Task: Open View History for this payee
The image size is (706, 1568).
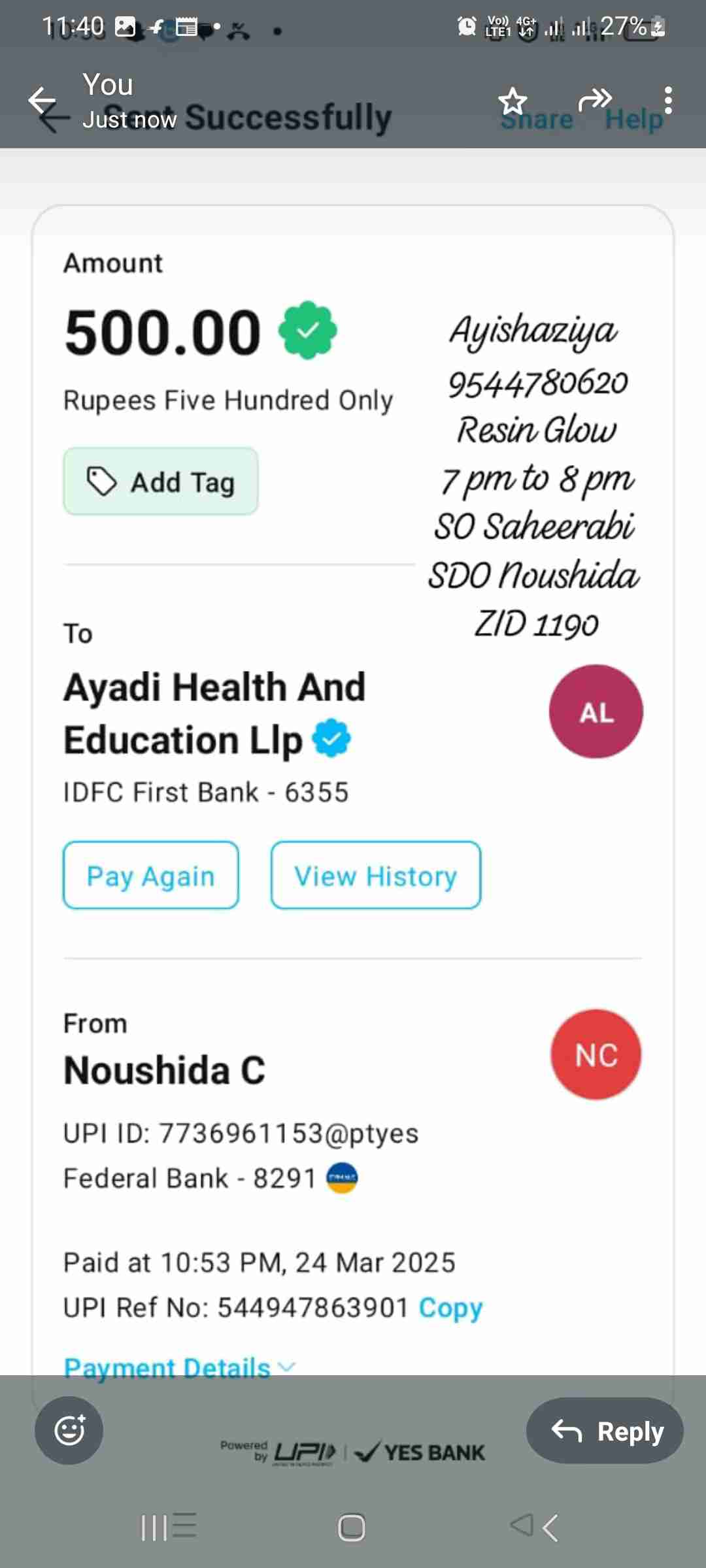Action: click(x=376, y=875)
